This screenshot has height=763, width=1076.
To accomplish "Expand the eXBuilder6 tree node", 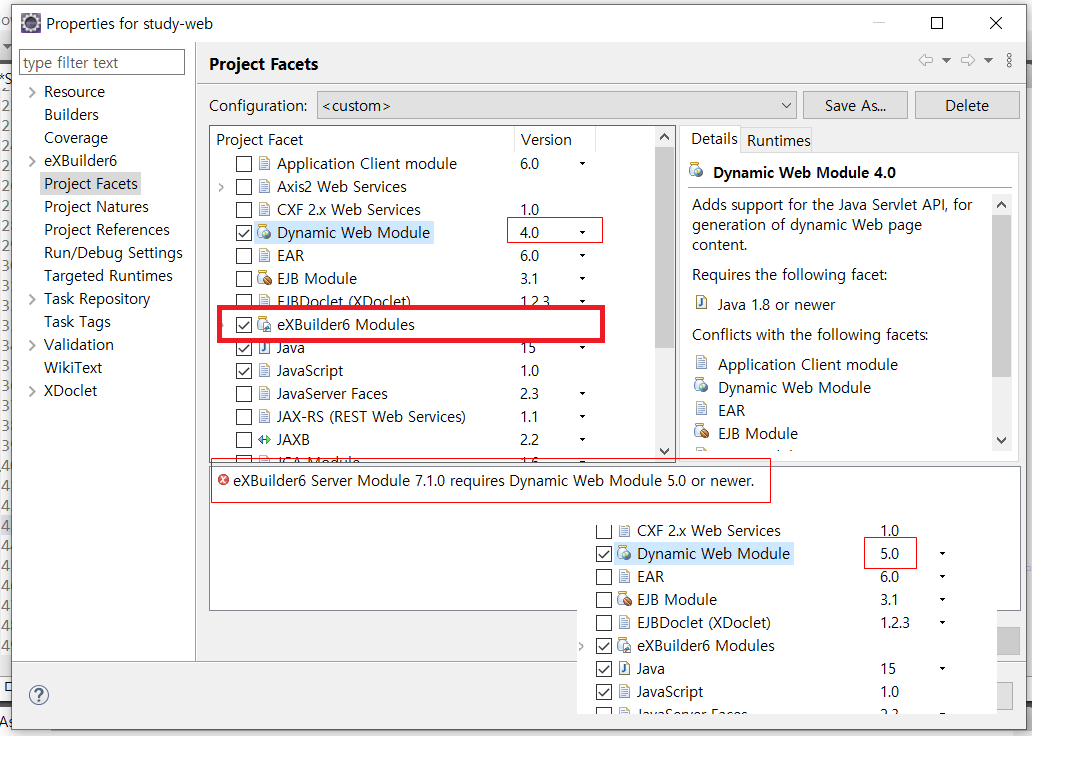I will pyautogui.click(x=32, y=161).
